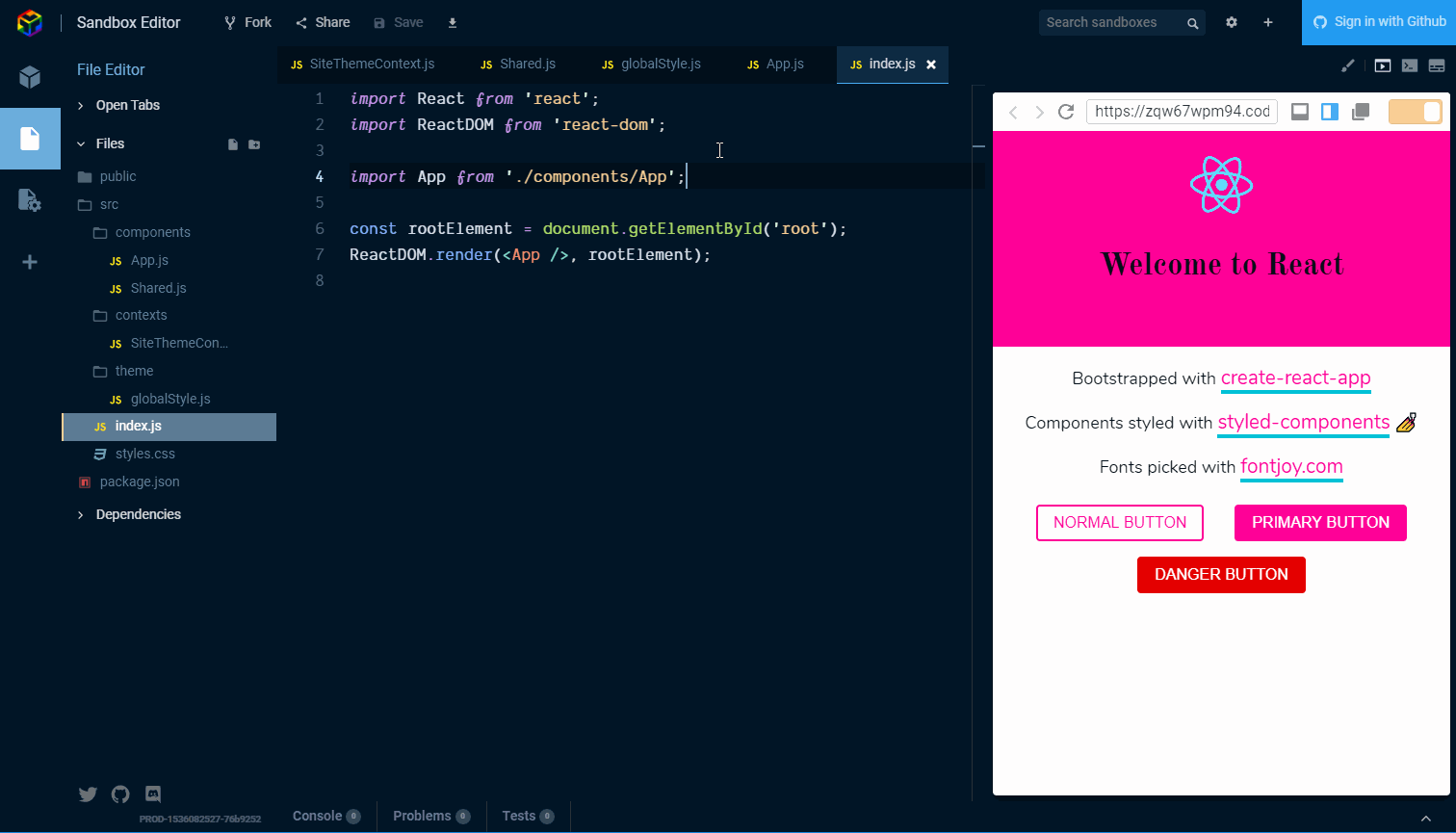Toggle the current-module split view icon in preview
Viewport: 1456px width, 833px height.
point(1330,112)
